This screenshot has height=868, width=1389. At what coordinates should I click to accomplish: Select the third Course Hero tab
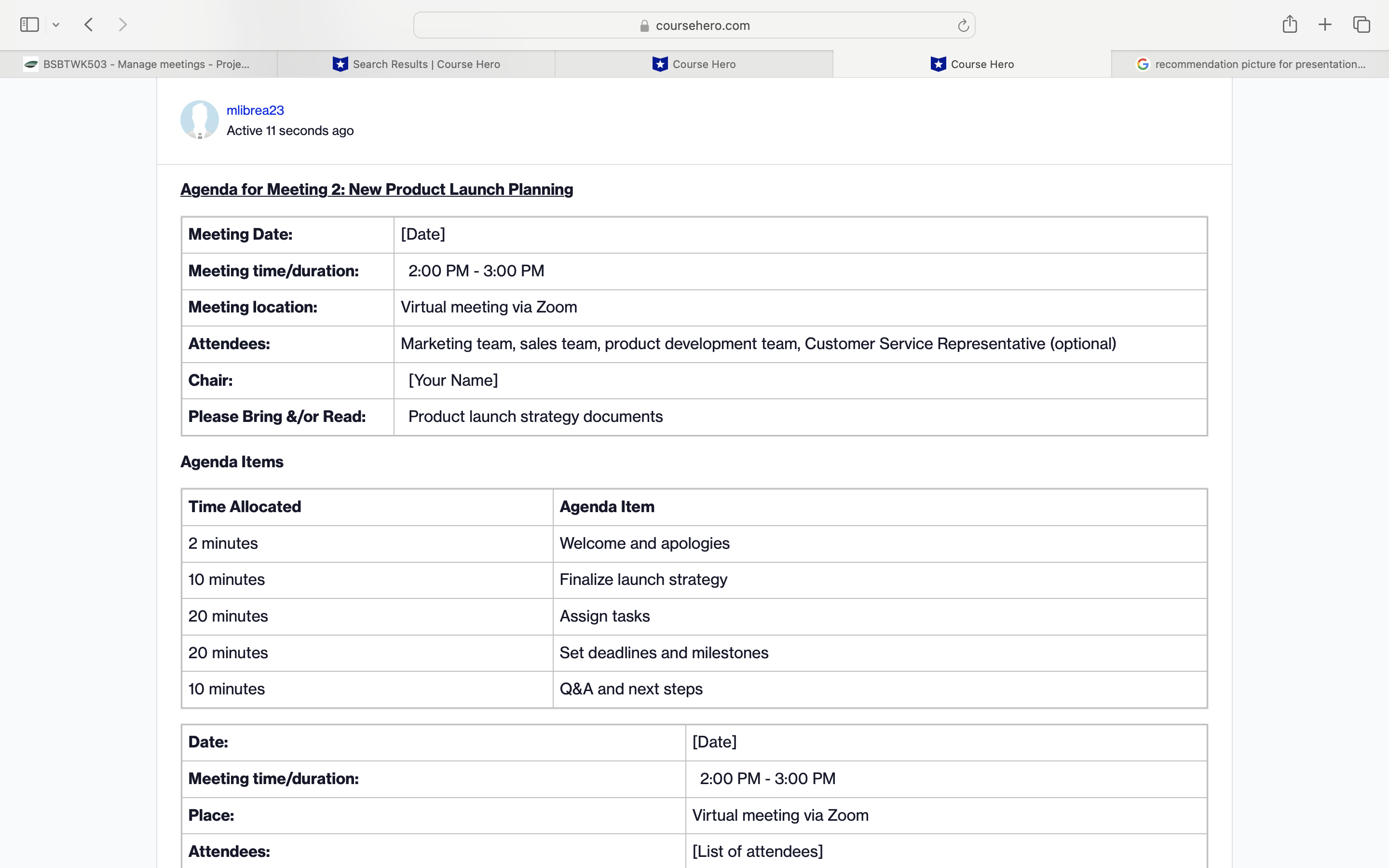[694, 64]
